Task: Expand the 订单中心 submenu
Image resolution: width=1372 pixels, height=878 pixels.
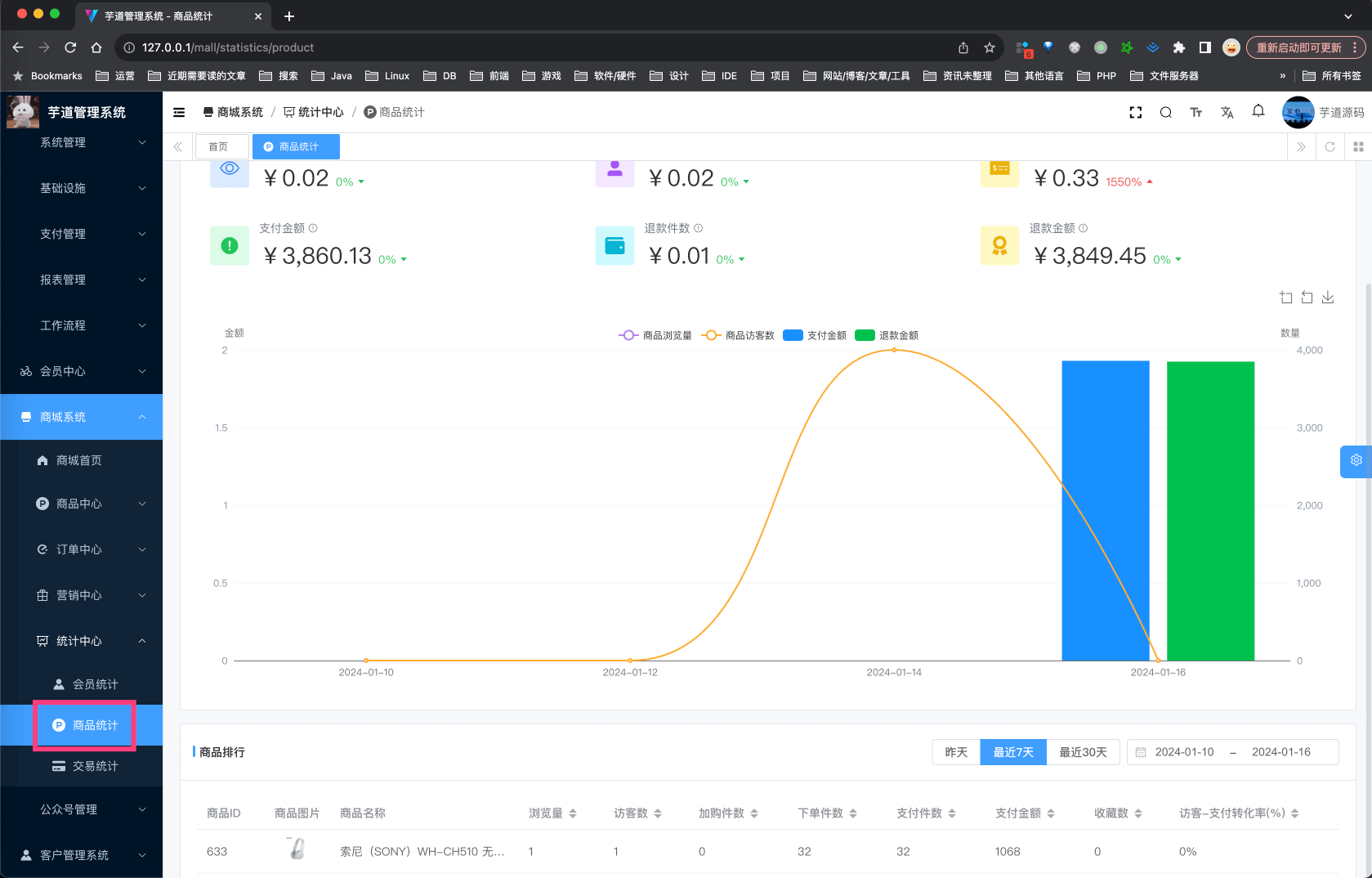Action: coord(90,549)
